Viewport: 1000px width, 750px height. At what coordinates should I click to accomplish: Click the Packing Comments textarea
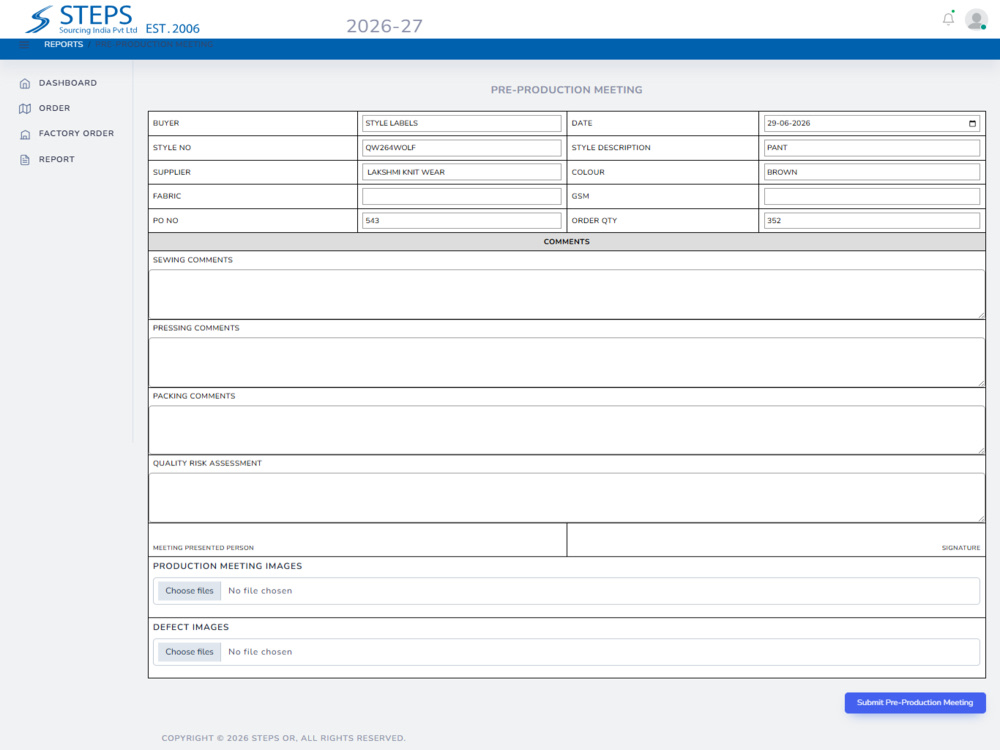click(566, 430)
